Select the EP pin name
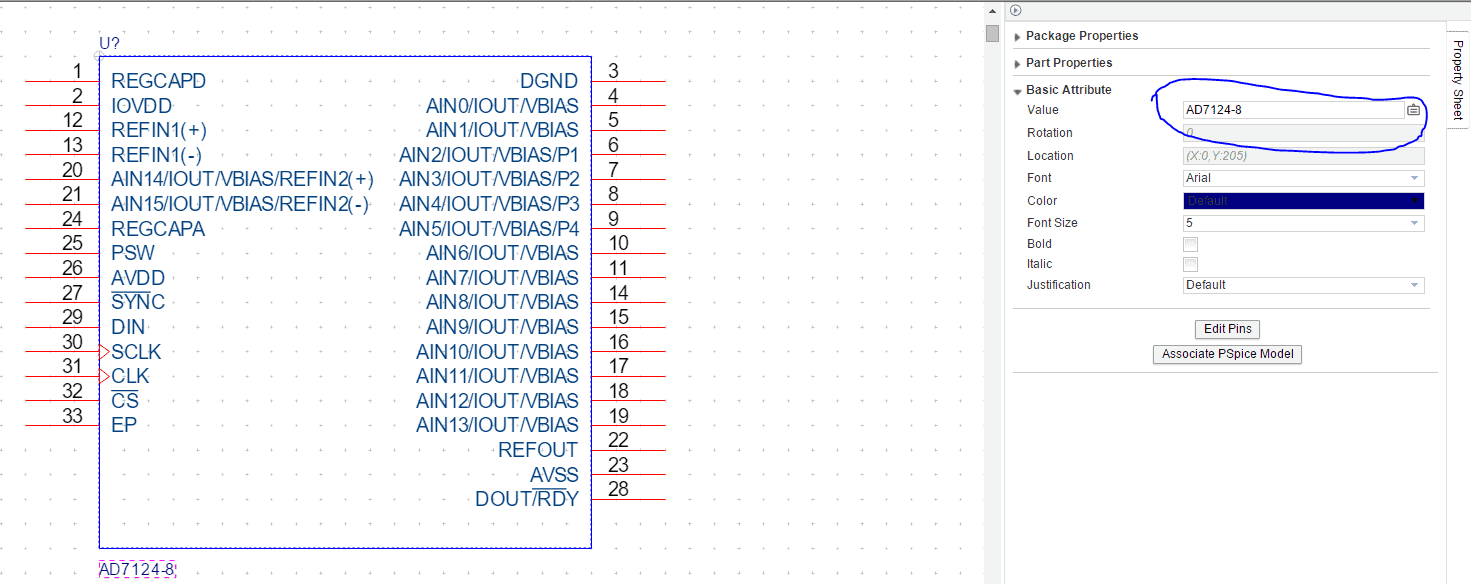This screenshot has width=1471, height=584. coord(124,425)
